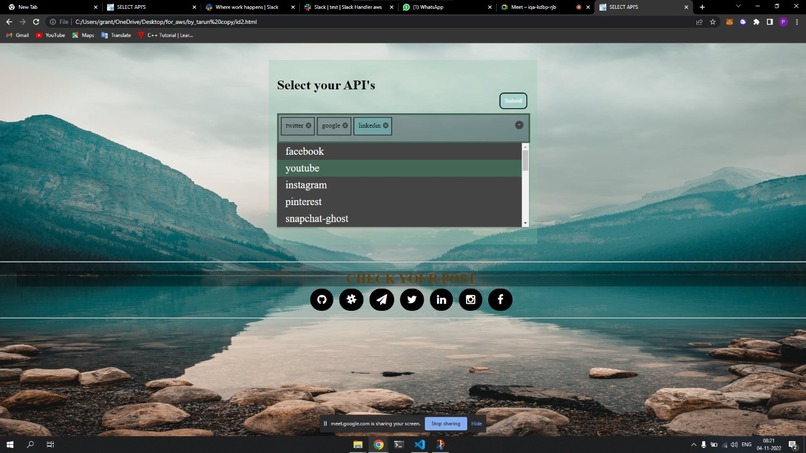Screen dimensions: 806x453
Task: Open the Facebook social icon
Action: click(x=500, y=300)
